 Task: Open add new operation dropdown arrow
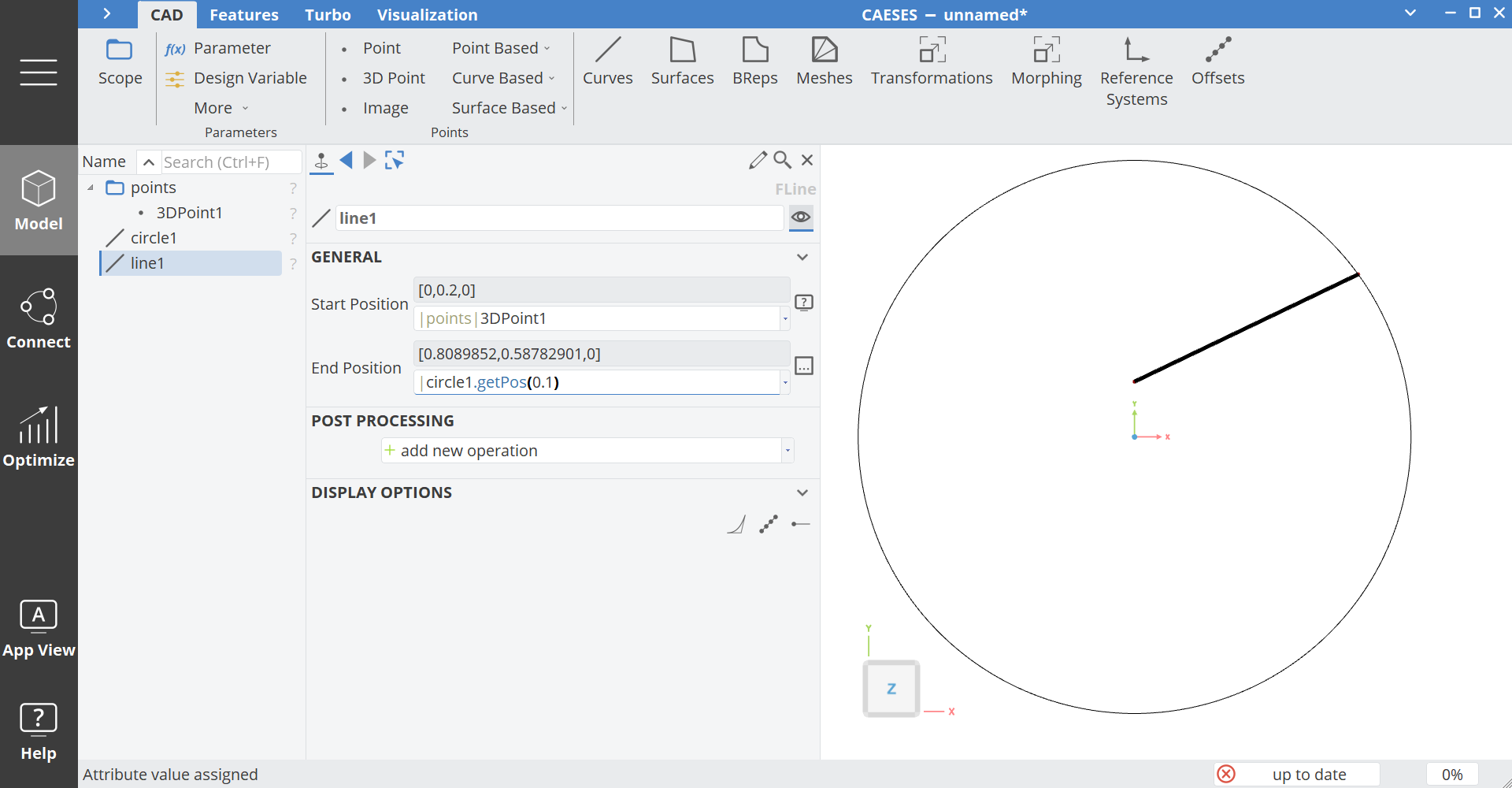point(787,451)
